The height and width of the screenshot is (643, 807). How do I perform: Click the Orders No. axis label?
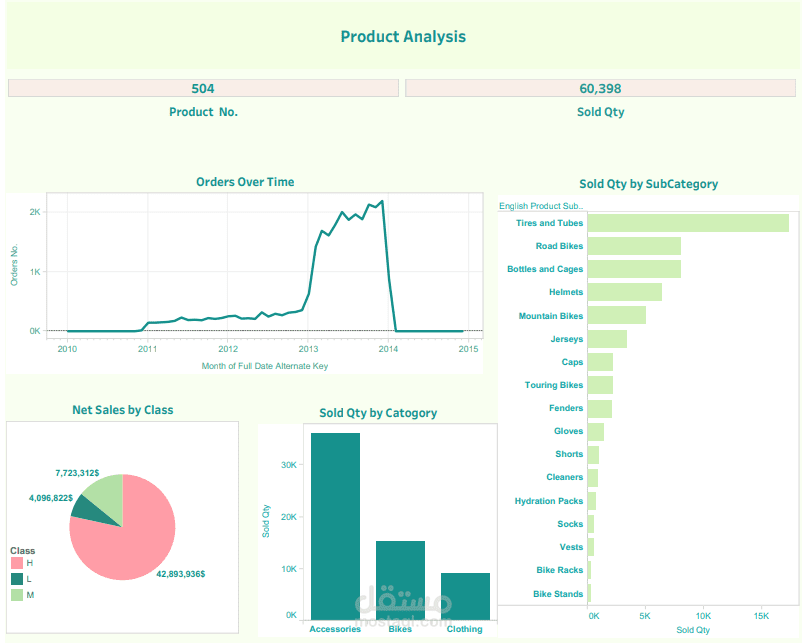14,265
